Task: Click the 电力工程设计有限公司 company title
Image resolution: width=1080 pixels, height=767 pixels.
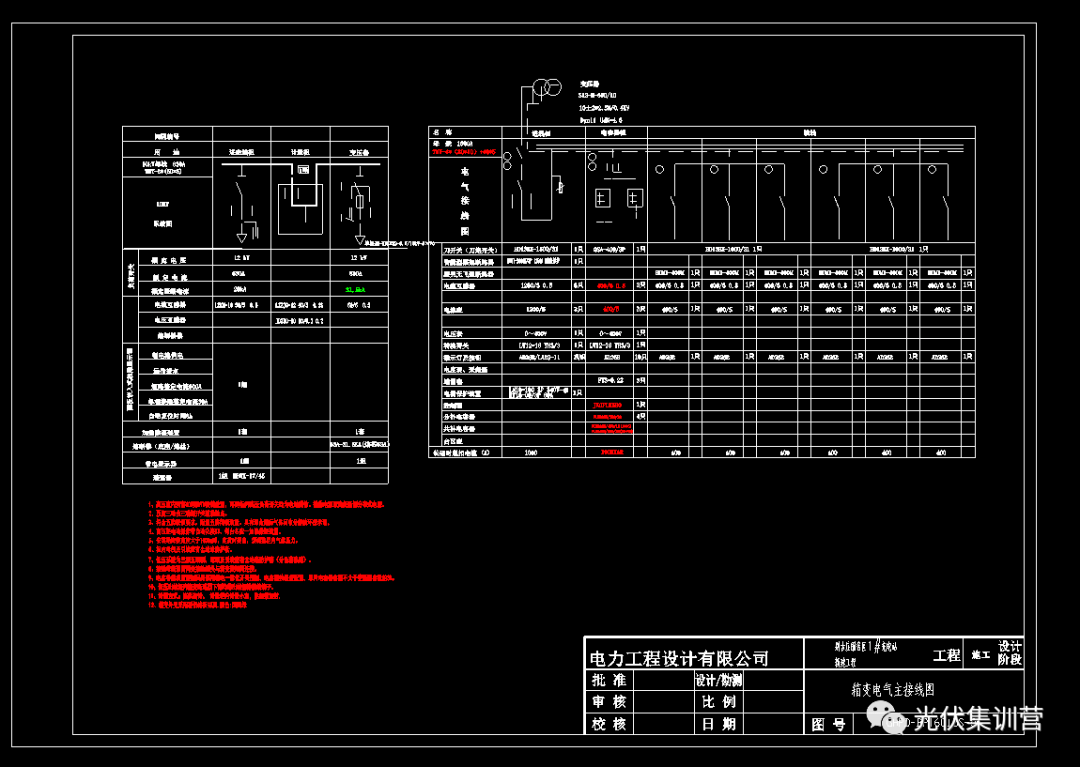Action: click(x=678, y=658)
